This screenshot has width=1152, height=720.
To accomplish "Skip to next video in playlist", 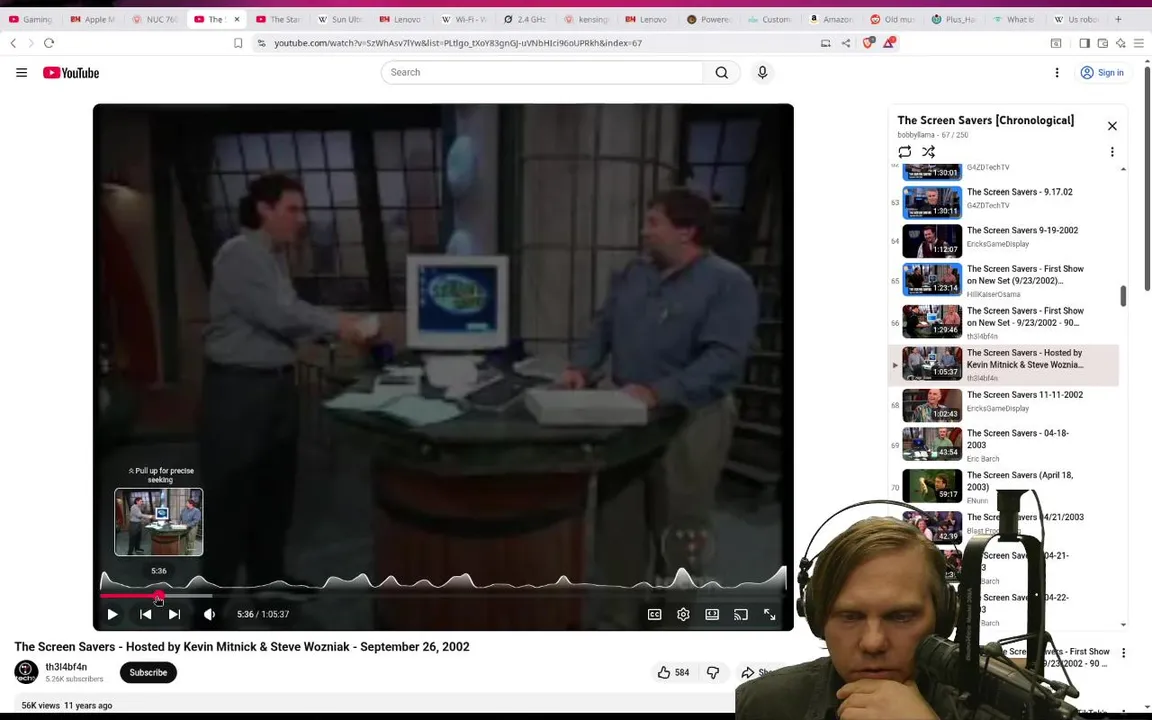I will coord(174,614).
